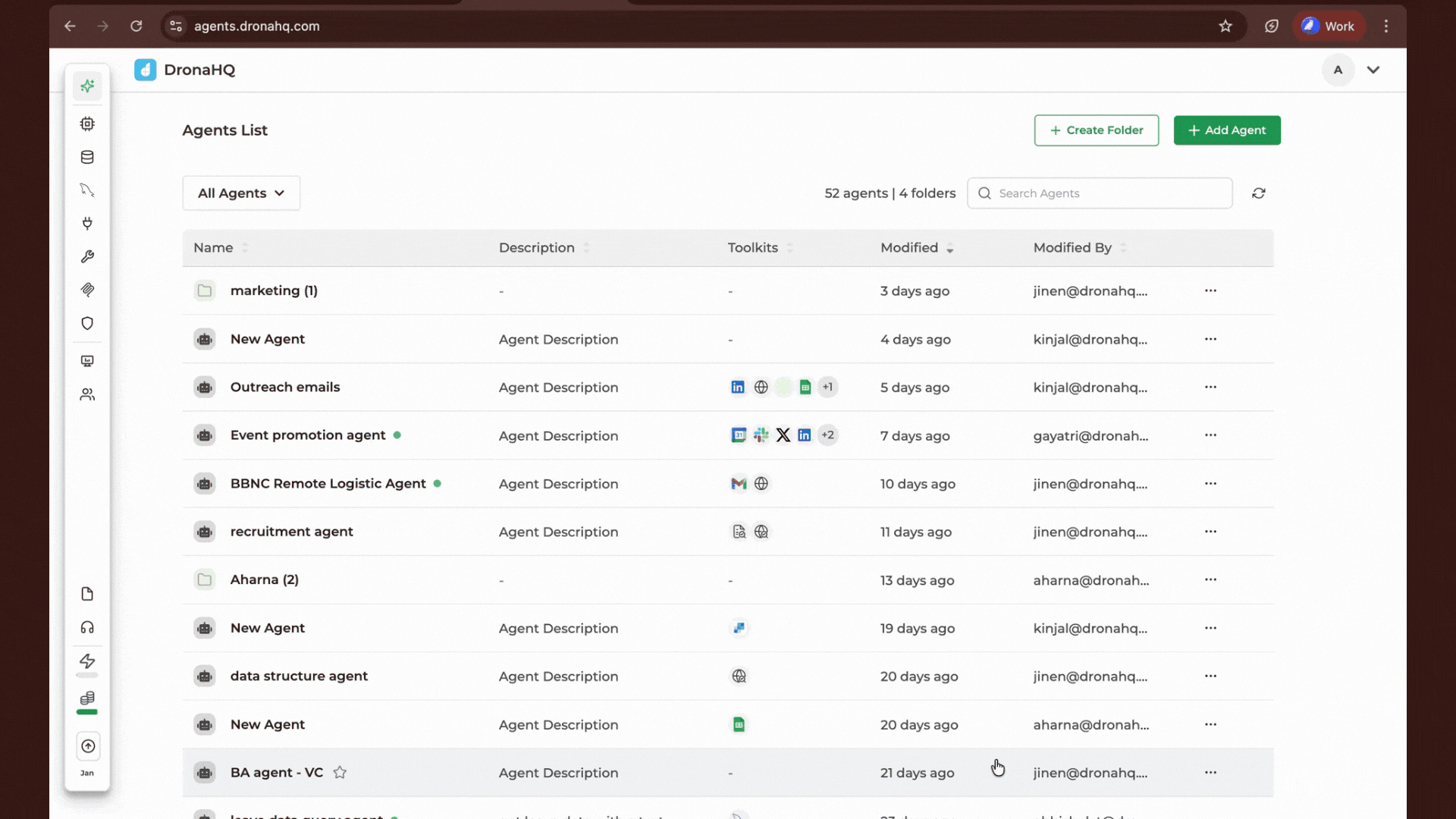Click the Add Agent button
This screenshot has height=819, width=1456.
coord(1226,130)
